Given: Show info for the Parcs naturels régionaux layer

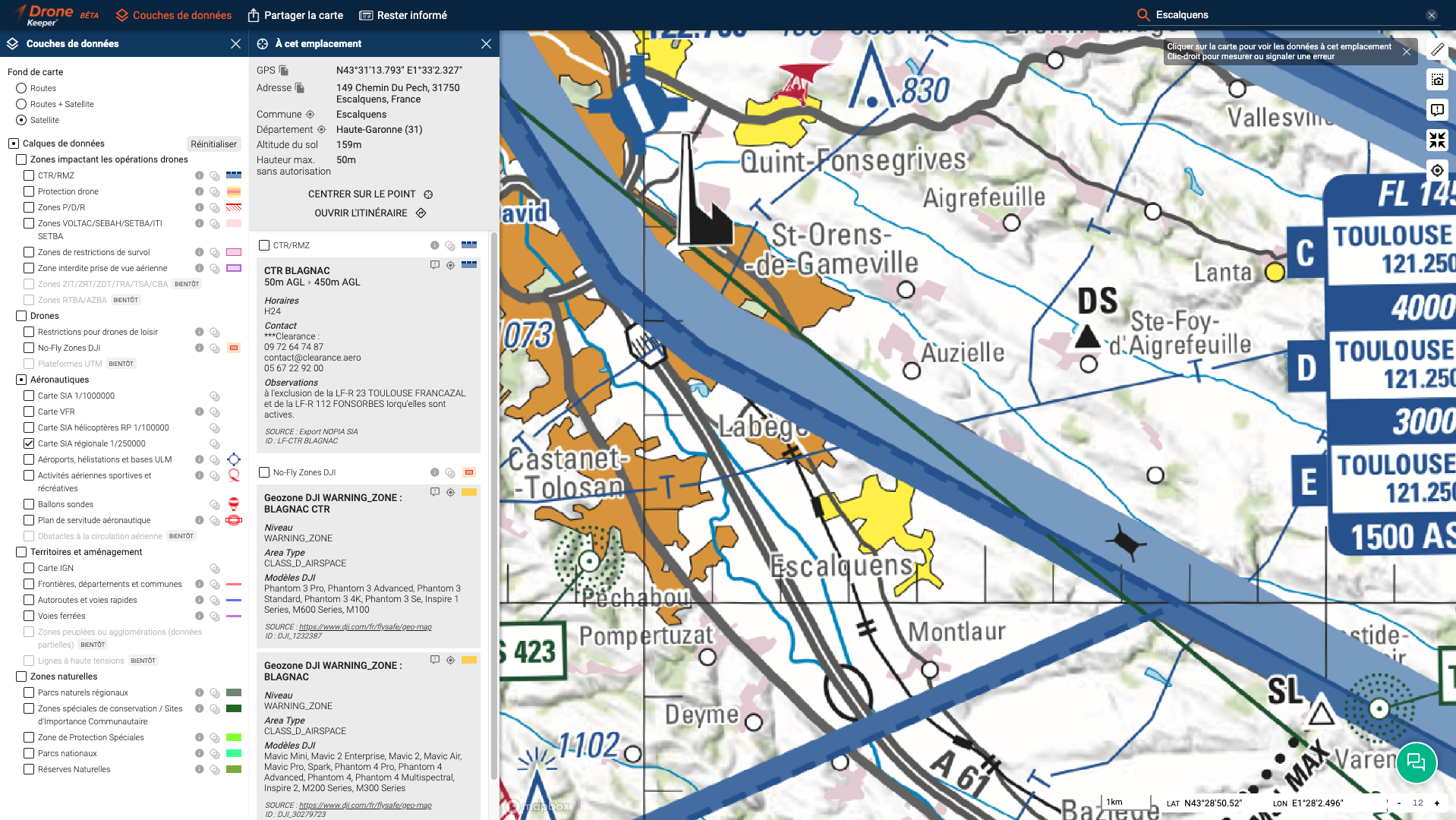Looking at the screenshot, I should (x=199, y=692).
